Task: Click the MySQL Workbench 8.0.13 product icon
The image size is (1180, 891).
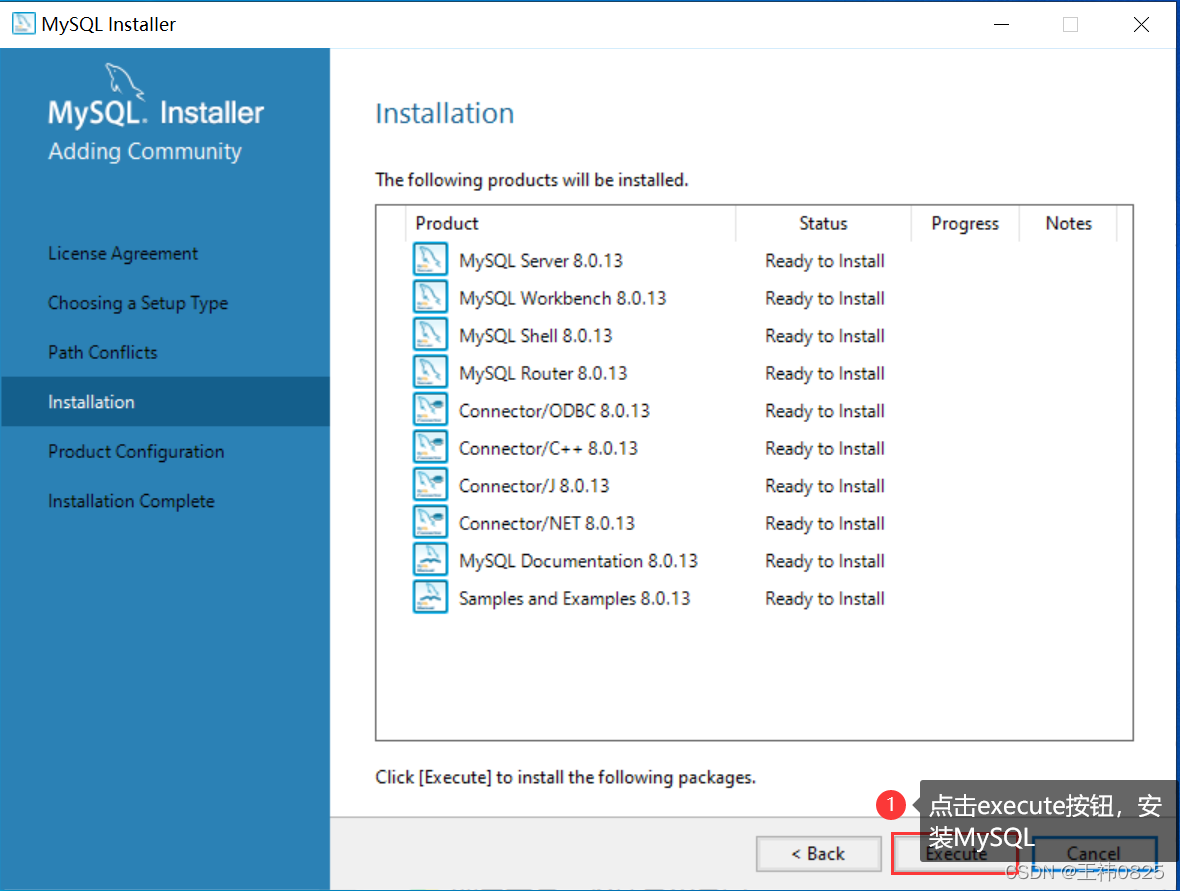Action: tap(430, 296)
